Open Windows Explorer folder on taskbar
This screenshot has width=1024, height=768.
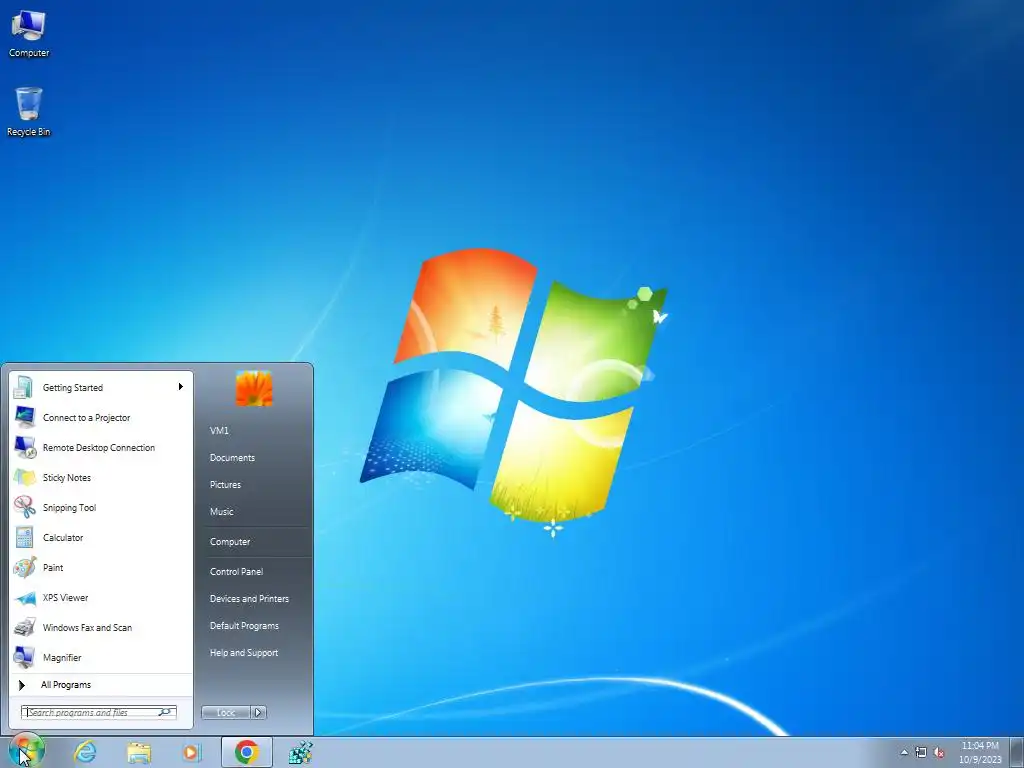pyautogui.click(x=138, y=752)
